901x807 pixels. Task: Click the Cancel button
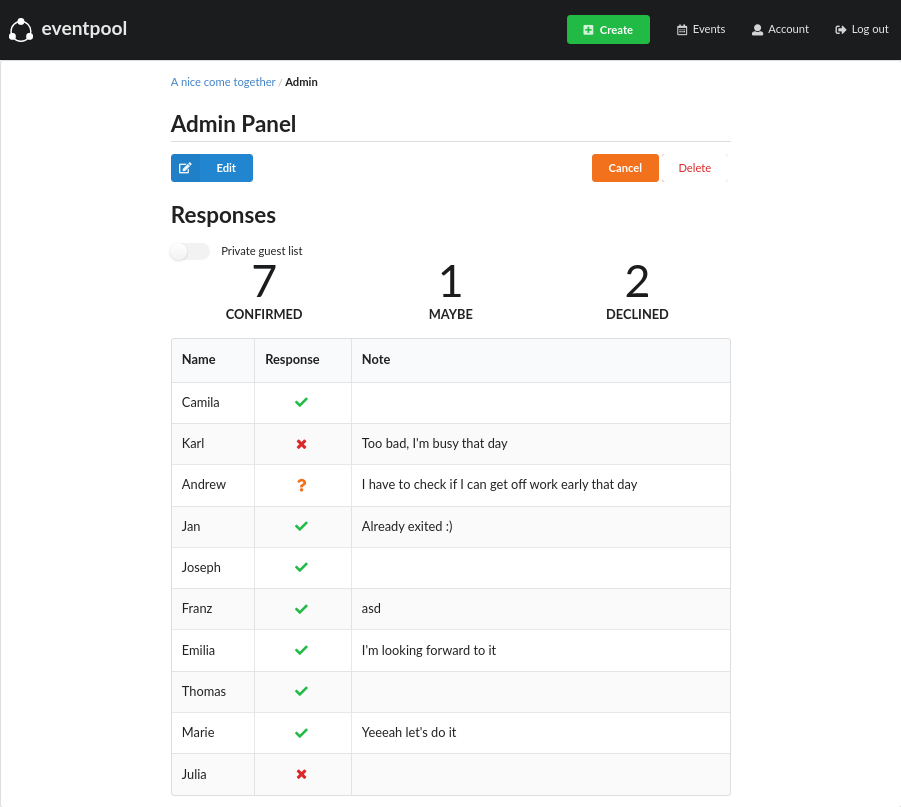(625, 167)
